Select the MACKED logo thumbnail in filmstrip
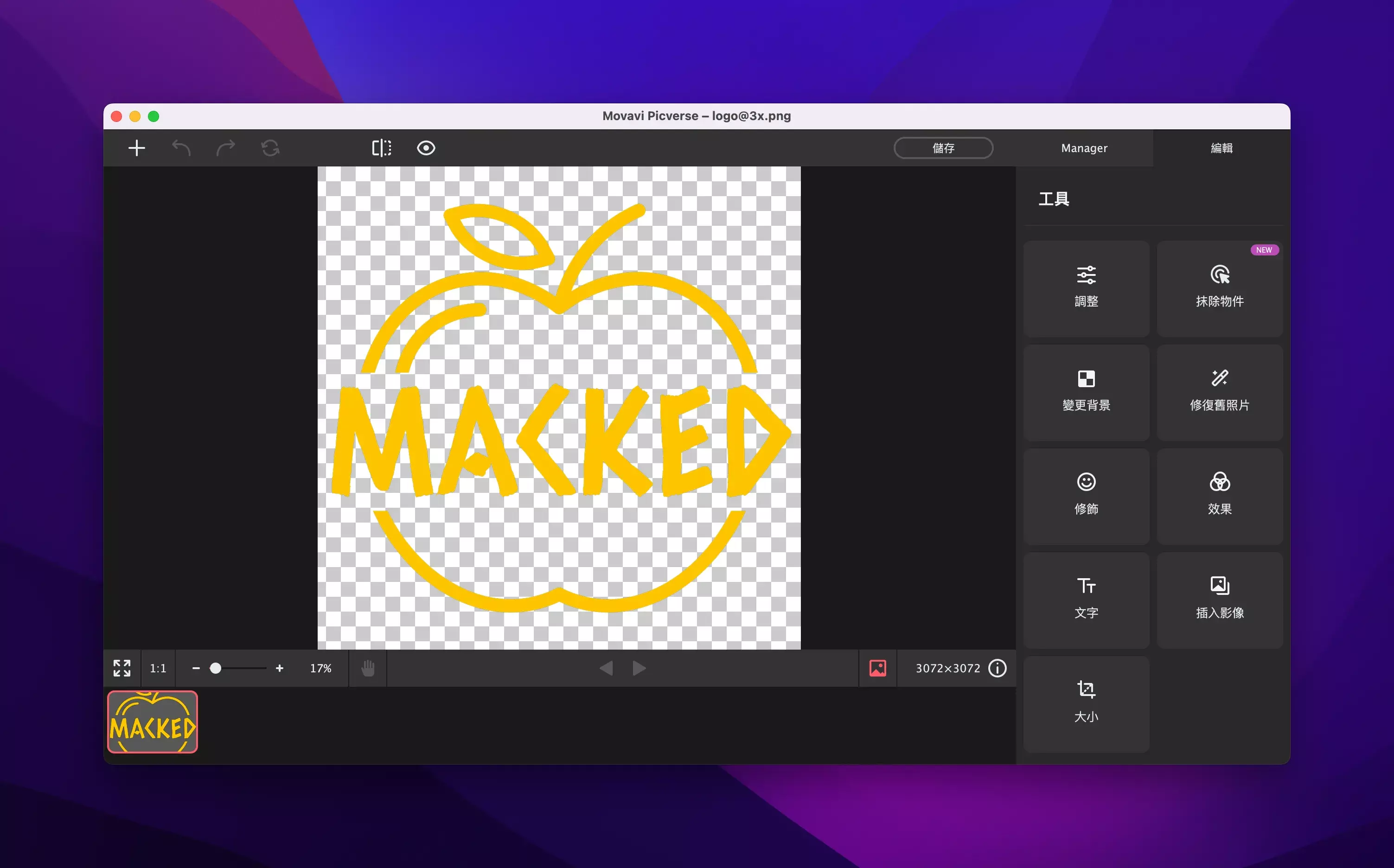This screenshot has width=1394, height=868. click(153, 721)
